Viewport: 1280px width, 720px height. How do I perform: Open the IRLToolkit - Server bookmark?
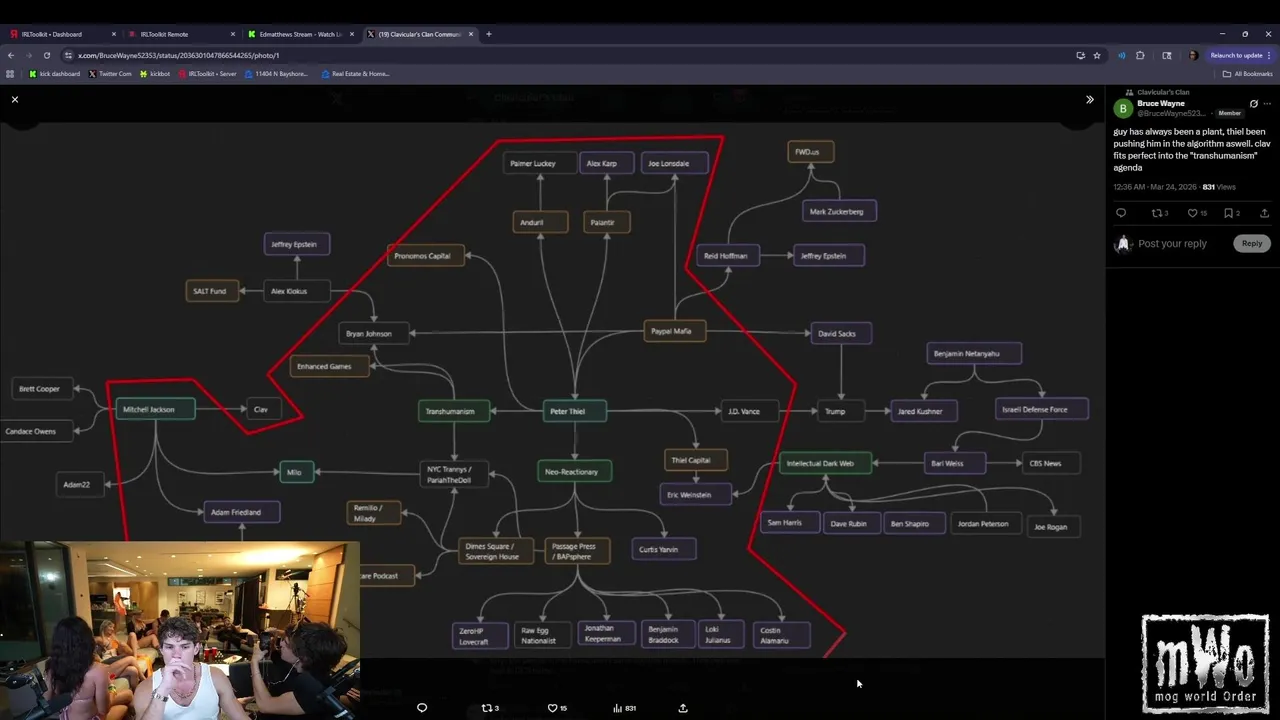[x=208, y=73]
